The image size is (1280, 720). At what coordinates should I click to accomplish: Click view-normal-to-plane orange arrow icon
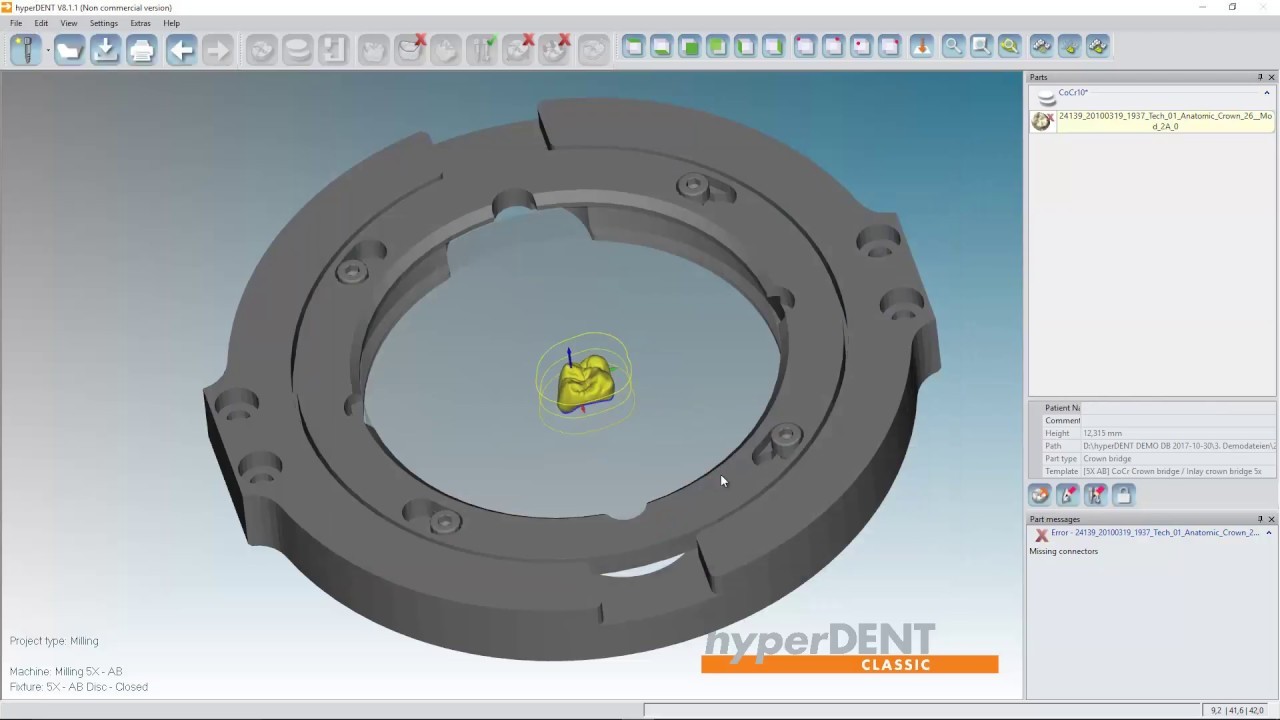(921, 46)
